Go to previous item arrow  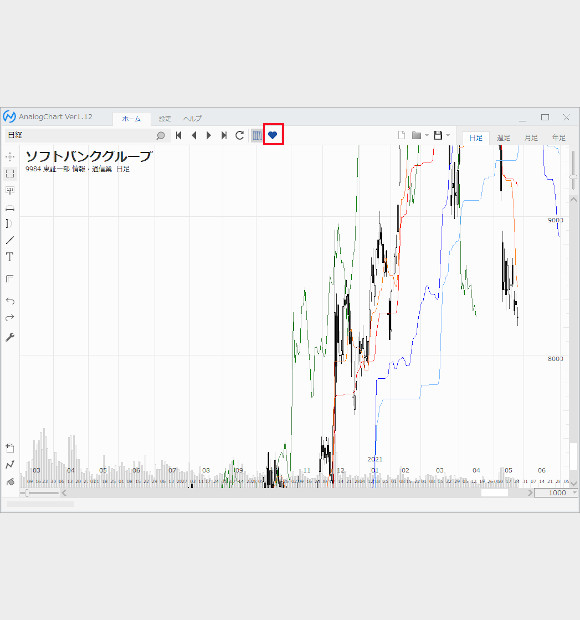pyautogui.click(x=194, y=135)
